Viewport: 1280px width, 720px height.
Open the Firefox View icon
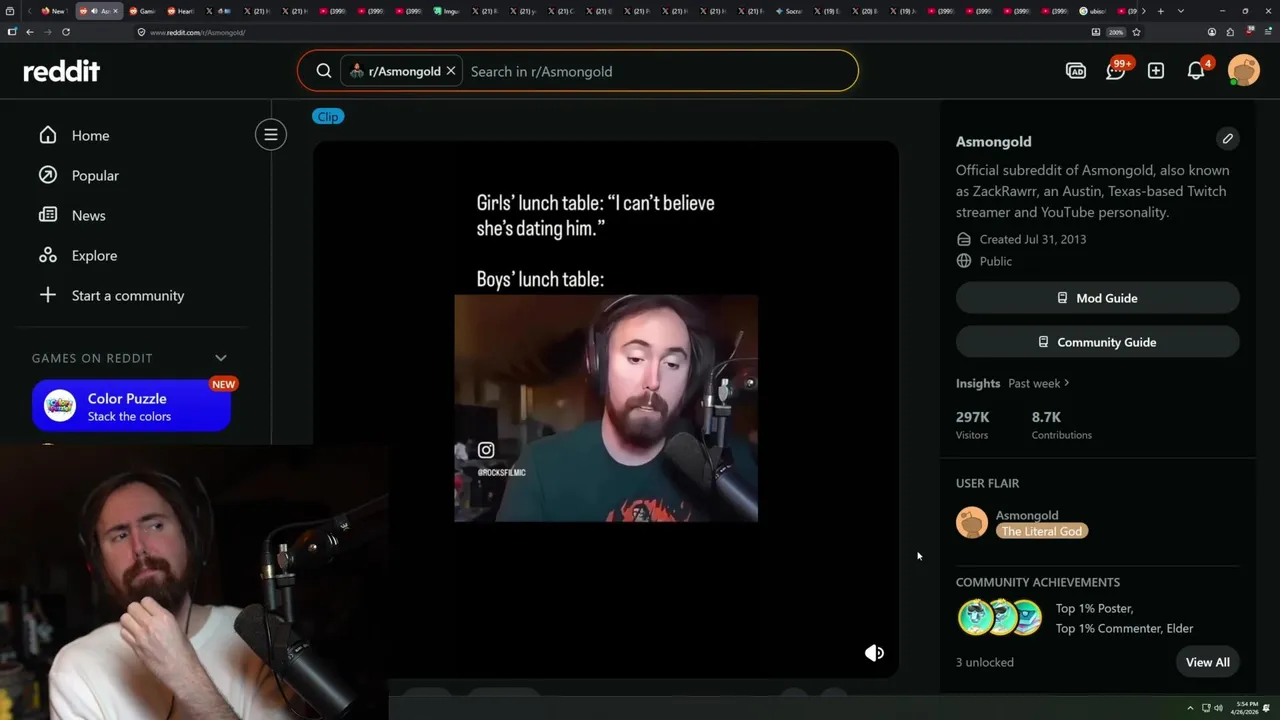12,11
